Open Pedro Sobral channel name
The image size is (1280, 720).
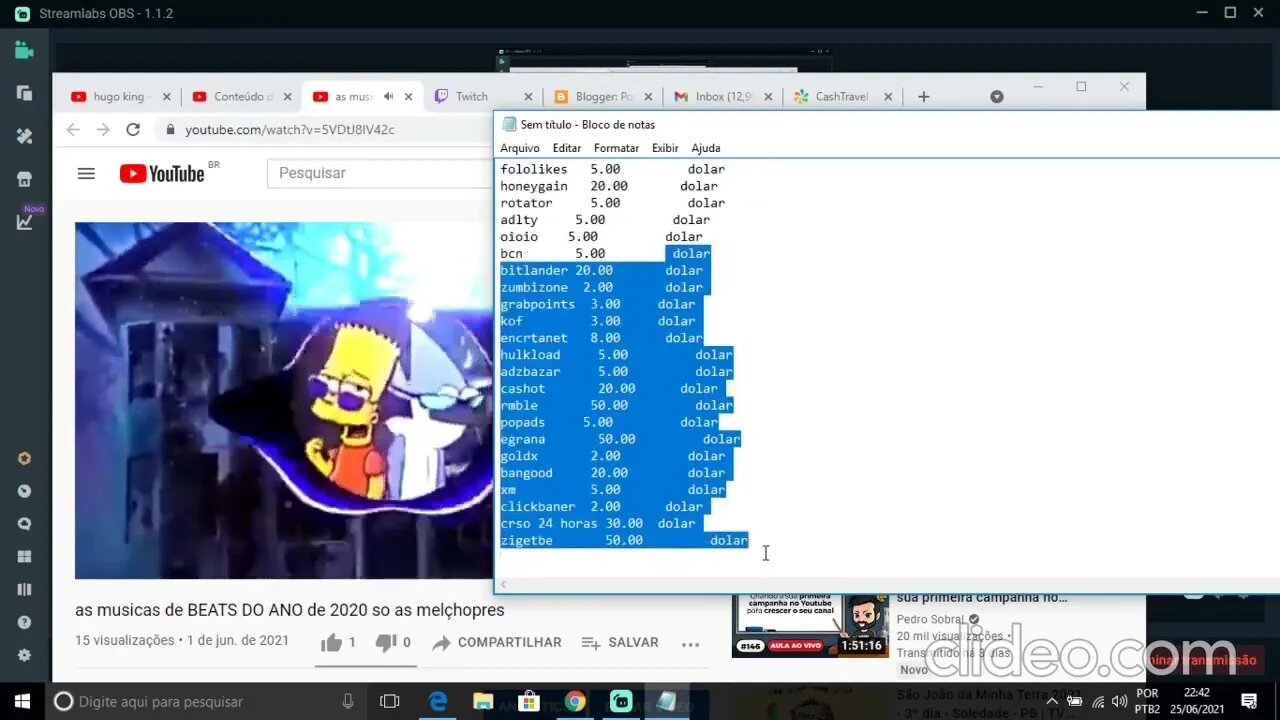pyautogui.click(x=931, y=619)
